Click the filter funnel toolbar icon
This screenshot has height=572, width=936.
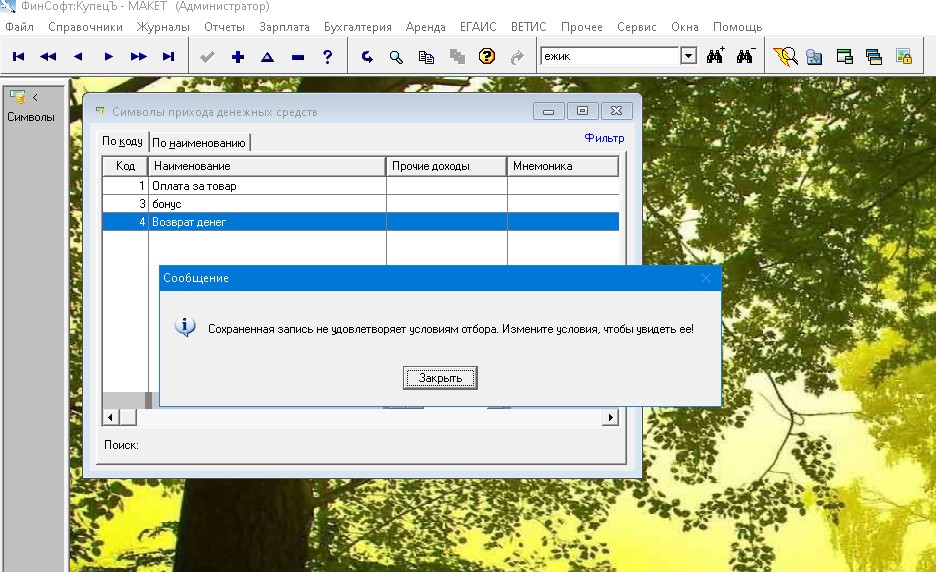(784, 57)
